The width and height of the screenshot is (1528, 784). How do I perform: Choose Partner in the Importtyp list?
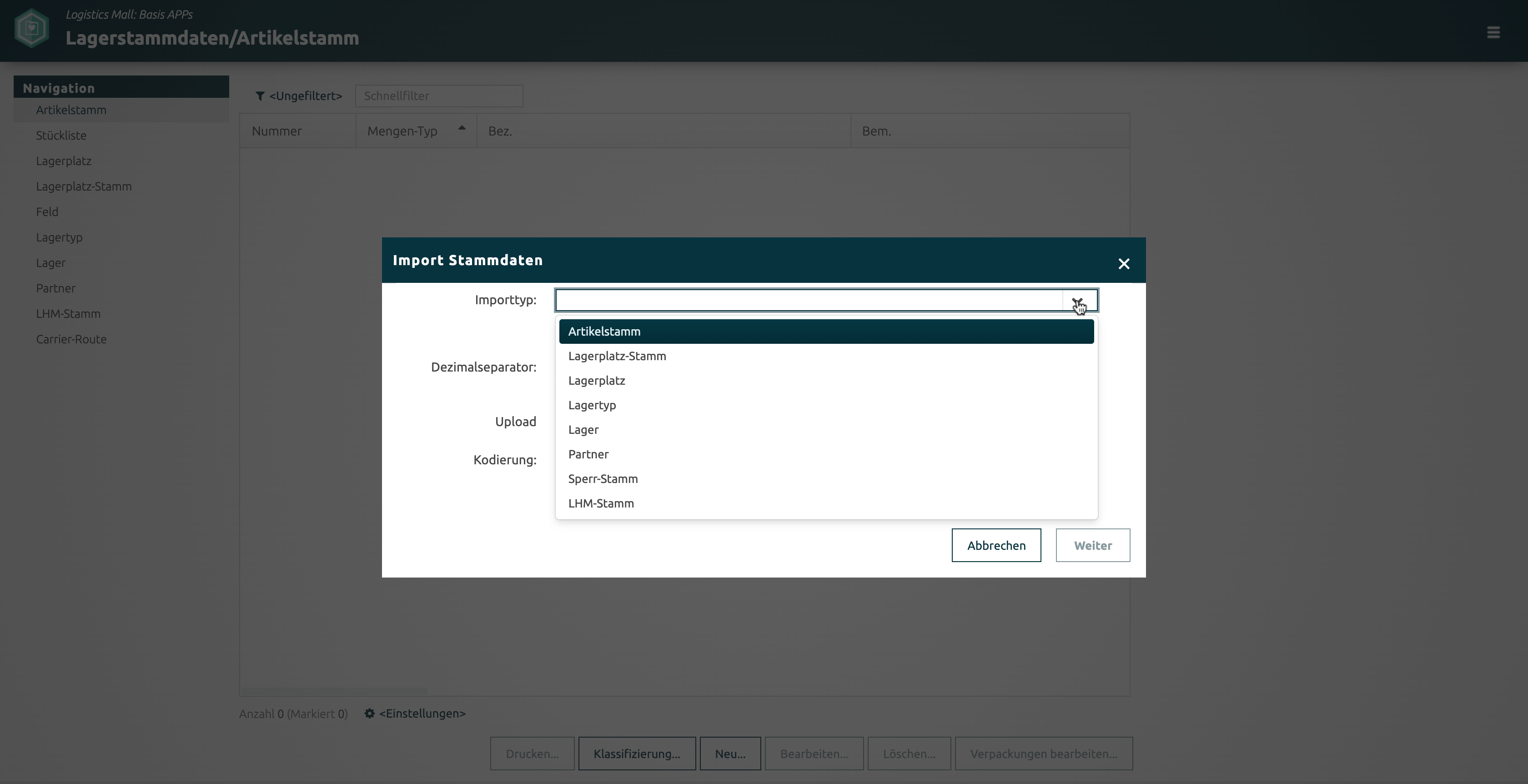(588, 454)
